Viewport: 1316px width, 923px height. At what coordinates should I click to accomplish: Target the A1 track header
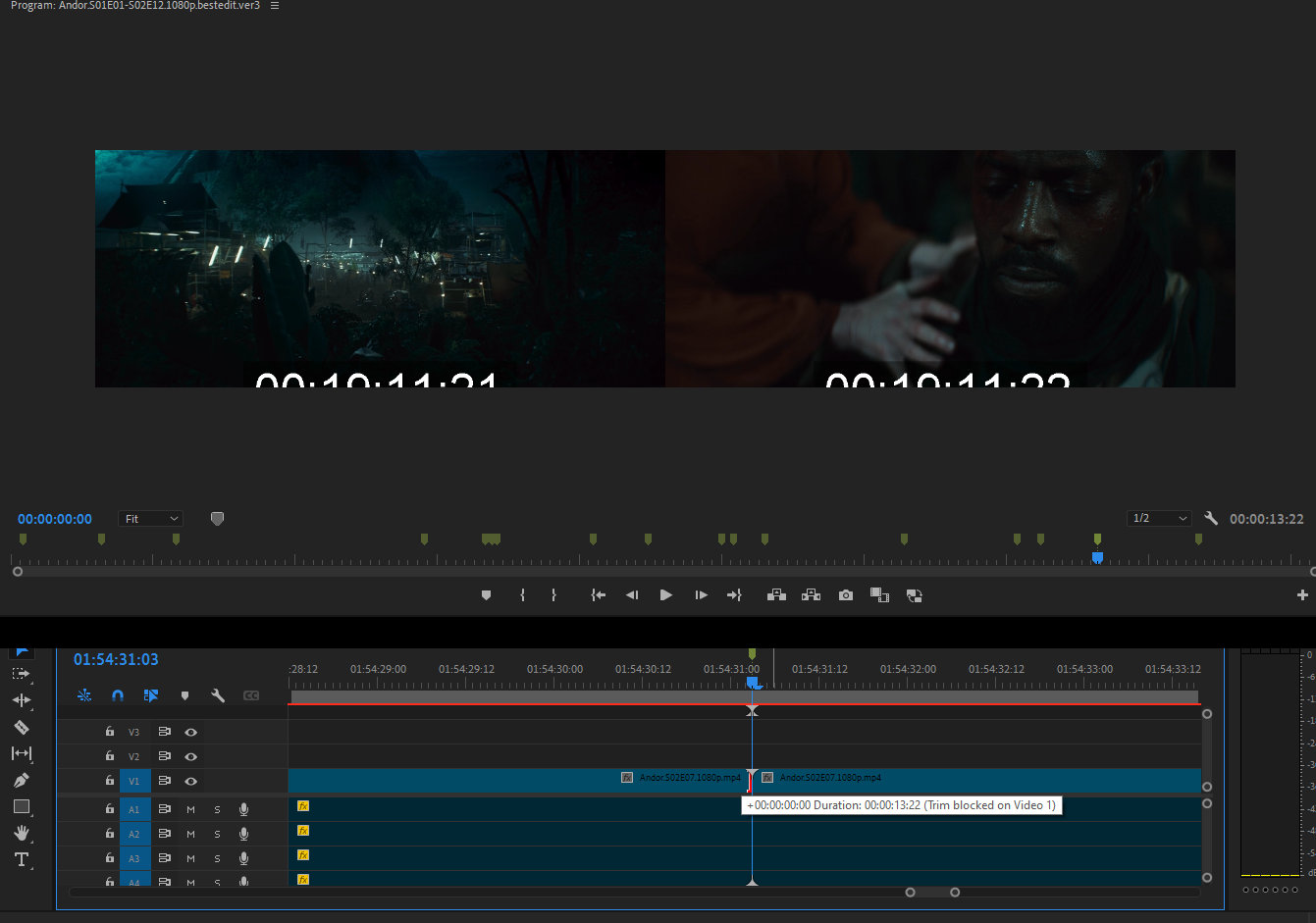134,809
